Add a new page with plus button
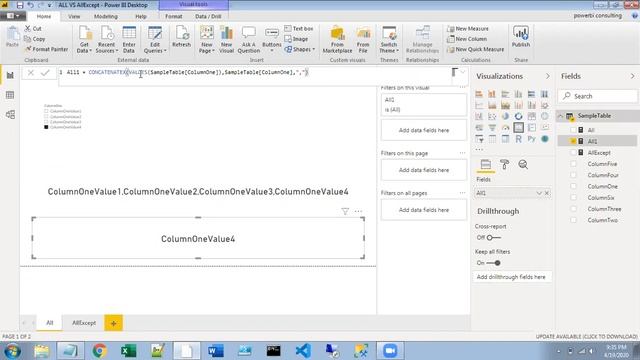 coord(113,323)
